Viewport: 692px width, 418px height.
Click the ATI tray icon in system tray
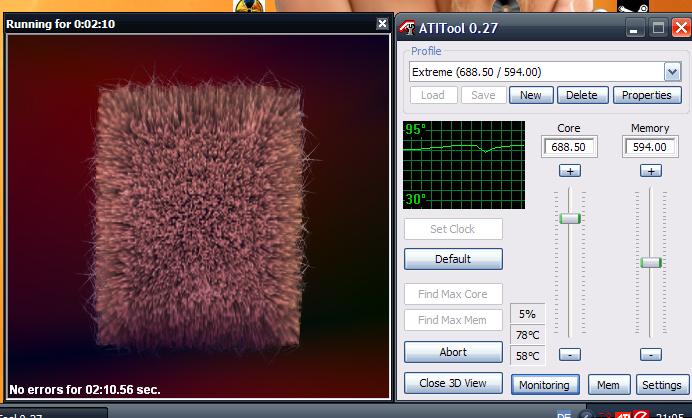coord(623,415)
